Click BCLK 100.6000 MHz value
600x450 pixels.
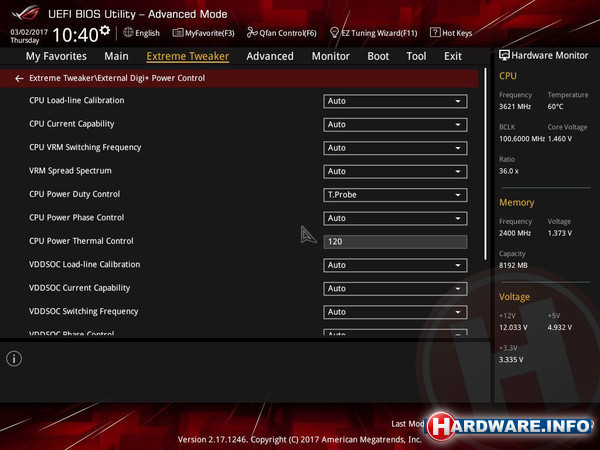pos(522,139)
